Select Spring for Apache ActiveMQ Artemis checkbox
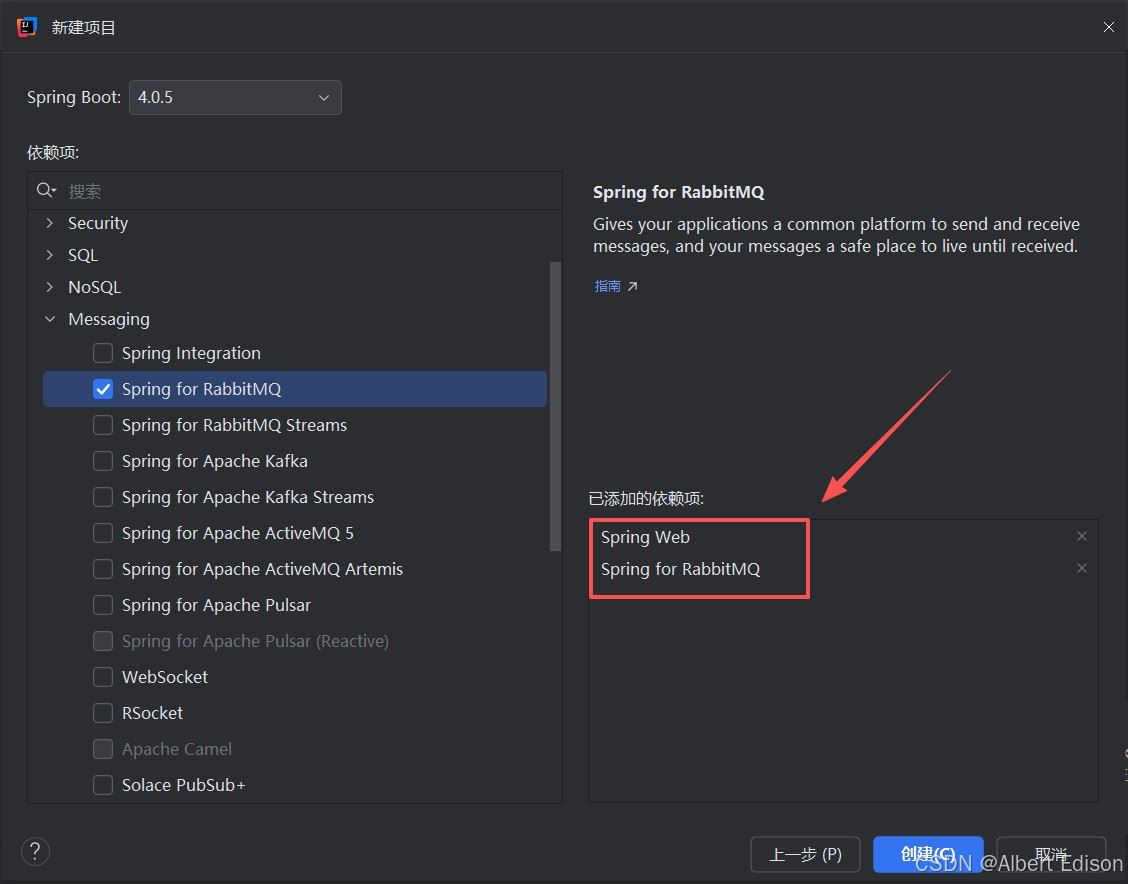 tap(103, 569)
